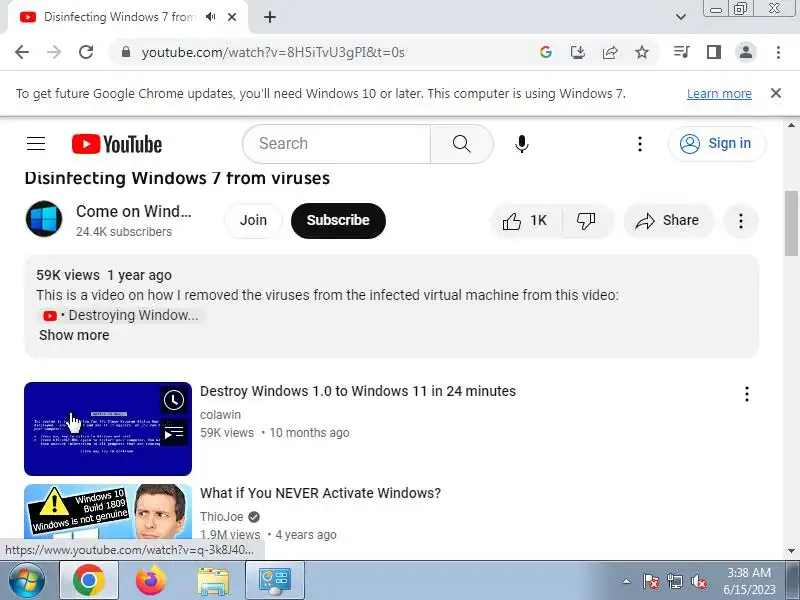Click Destroy Windows 1.0 to Windows 11 title
The width and height of the screenshot is (800, 600).
click(358, 391)
